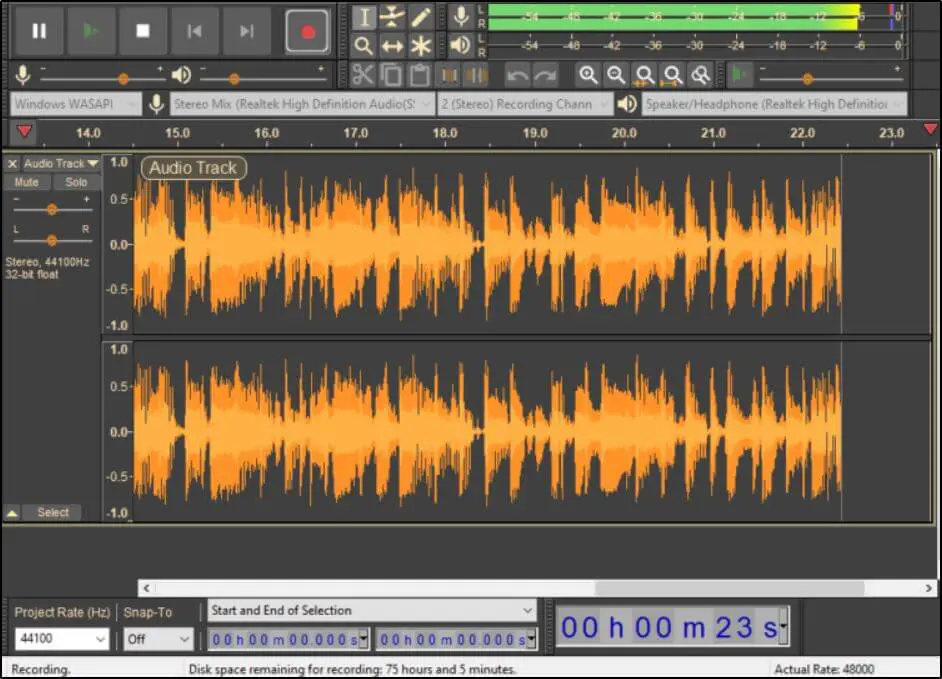Open the Audio Track name menu
The image size is (942, 679).
(x=61, y=163)
